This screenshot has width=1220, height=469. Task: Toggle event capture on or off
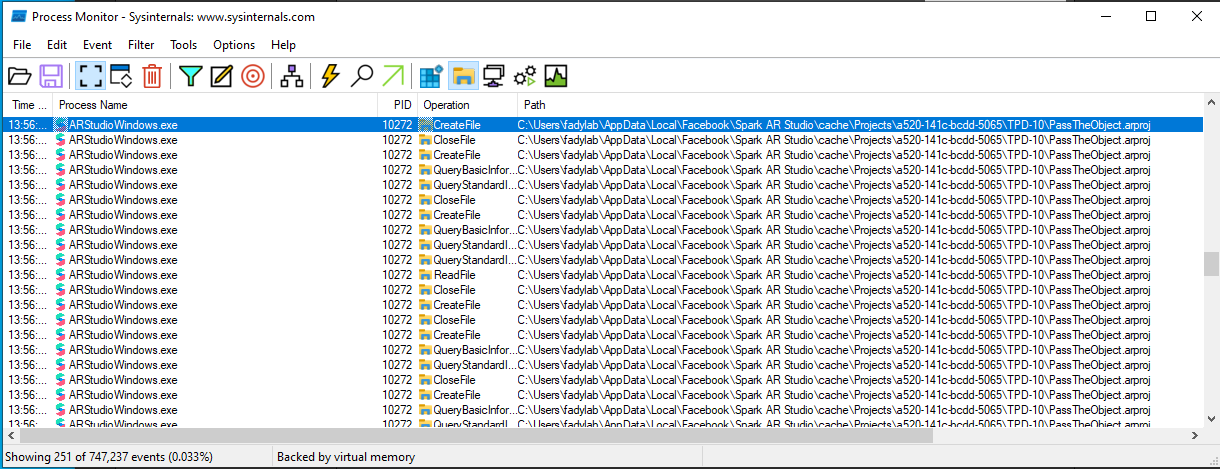click(x=90, y=75)
